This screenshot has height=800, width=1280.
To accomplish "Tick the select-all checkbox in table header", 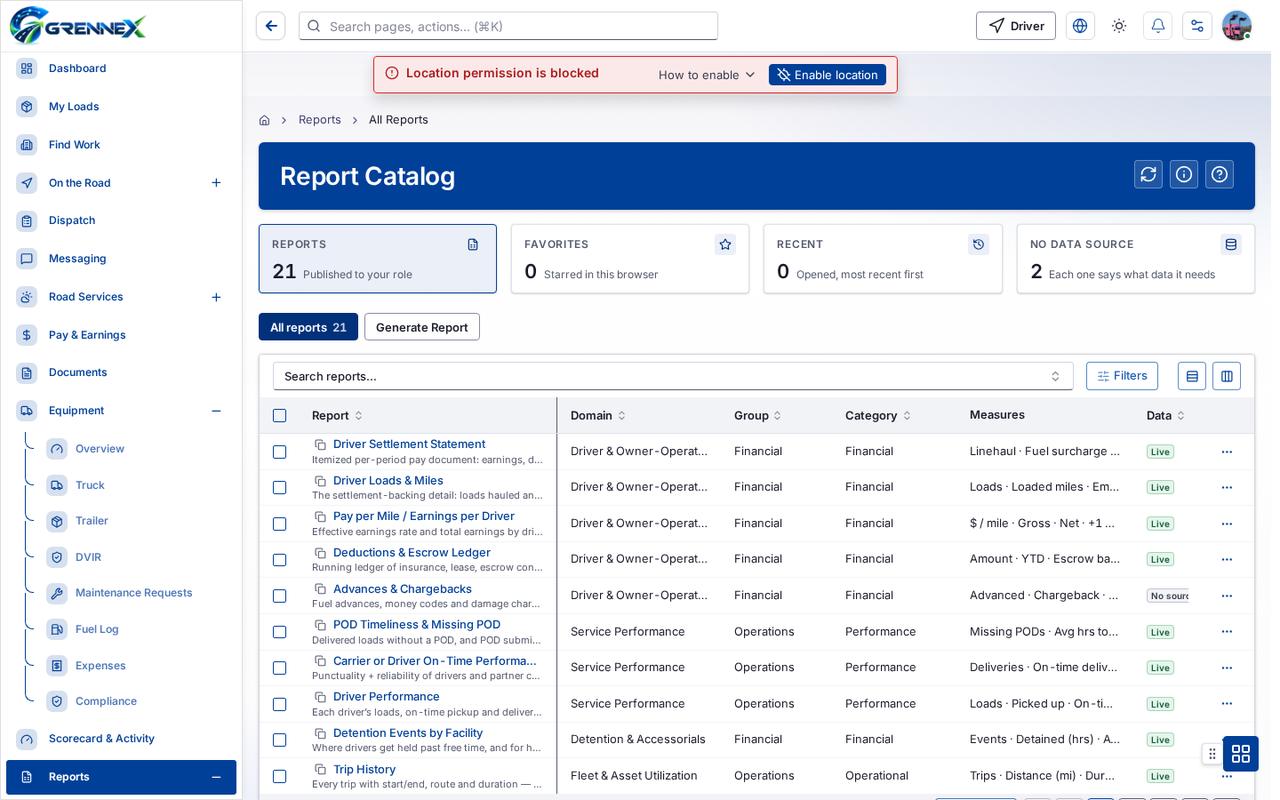I will pyautogui.click(x=280, y=416).
